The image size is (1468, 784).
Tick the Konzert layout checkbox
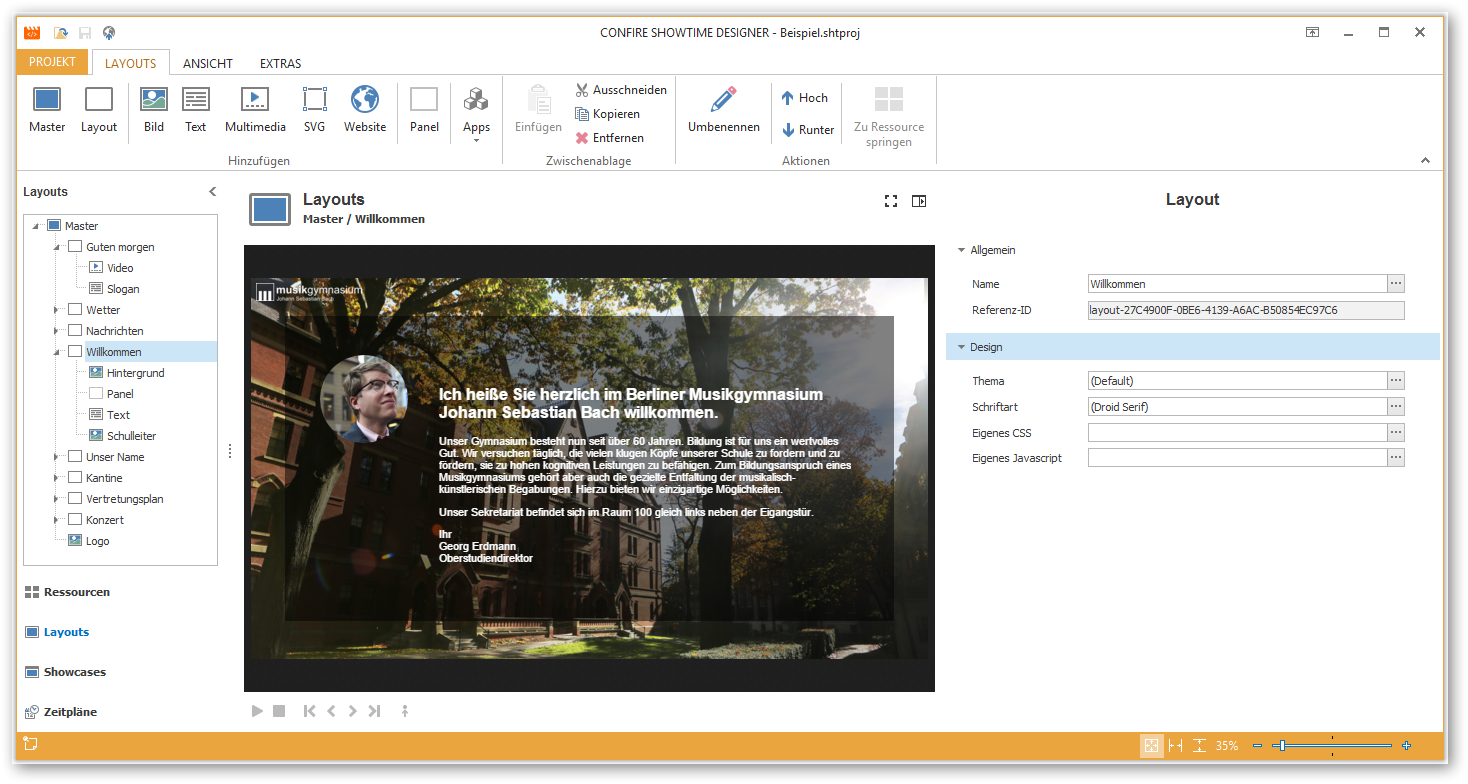coord(75,520)
